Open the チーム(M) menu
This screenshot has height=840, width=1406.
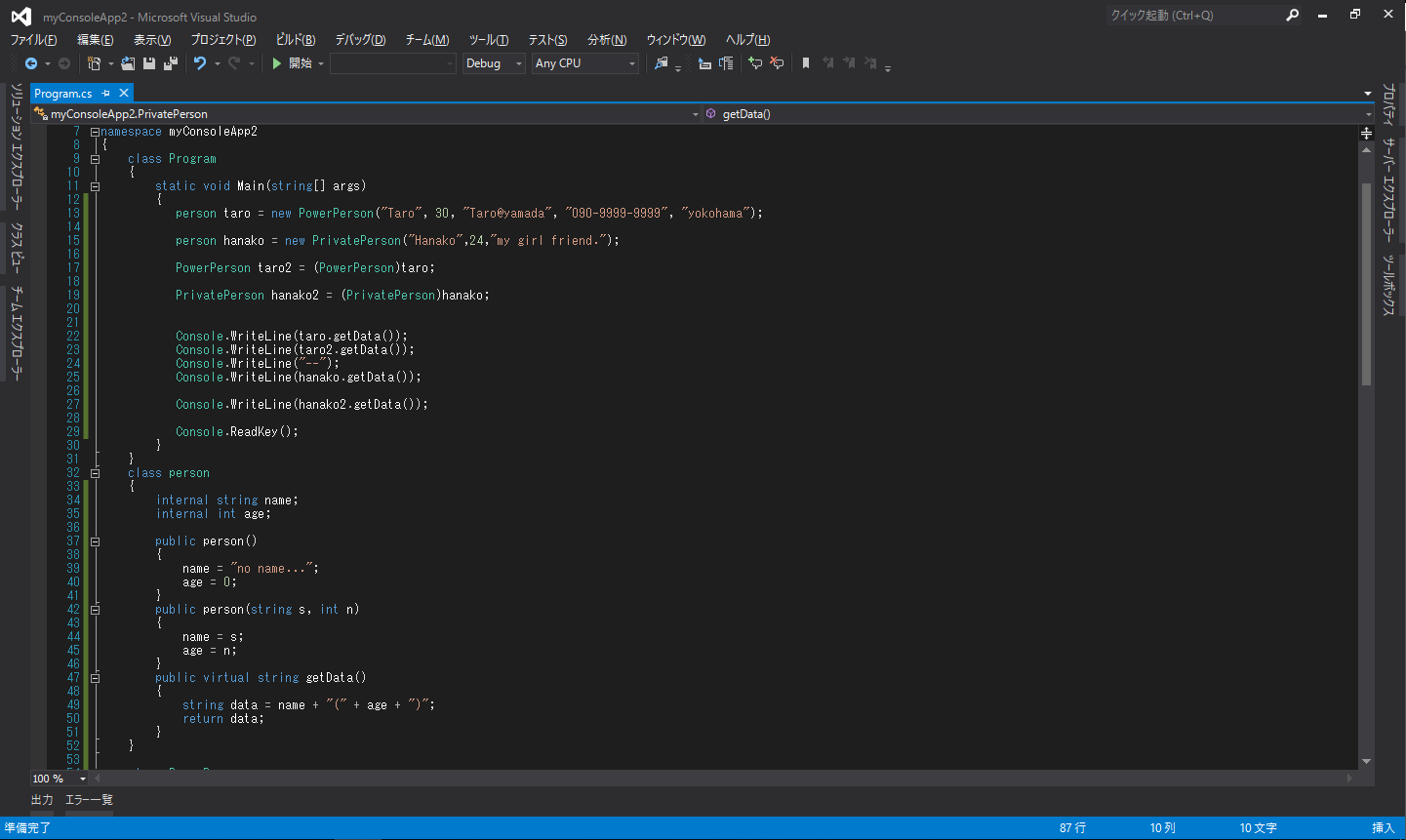click(427, 40)
